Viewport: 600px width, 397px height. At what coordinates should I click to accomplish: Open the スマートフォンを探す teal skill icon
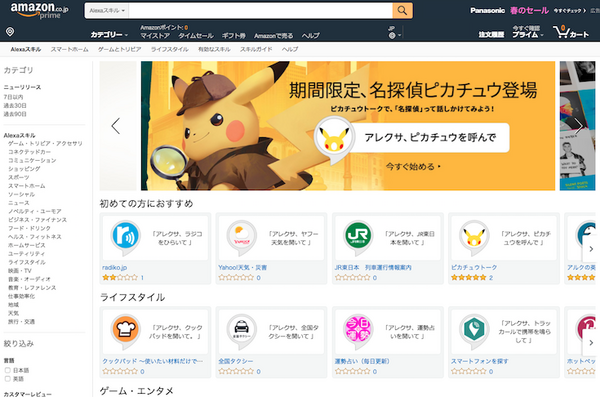click(x=474, y=331)
